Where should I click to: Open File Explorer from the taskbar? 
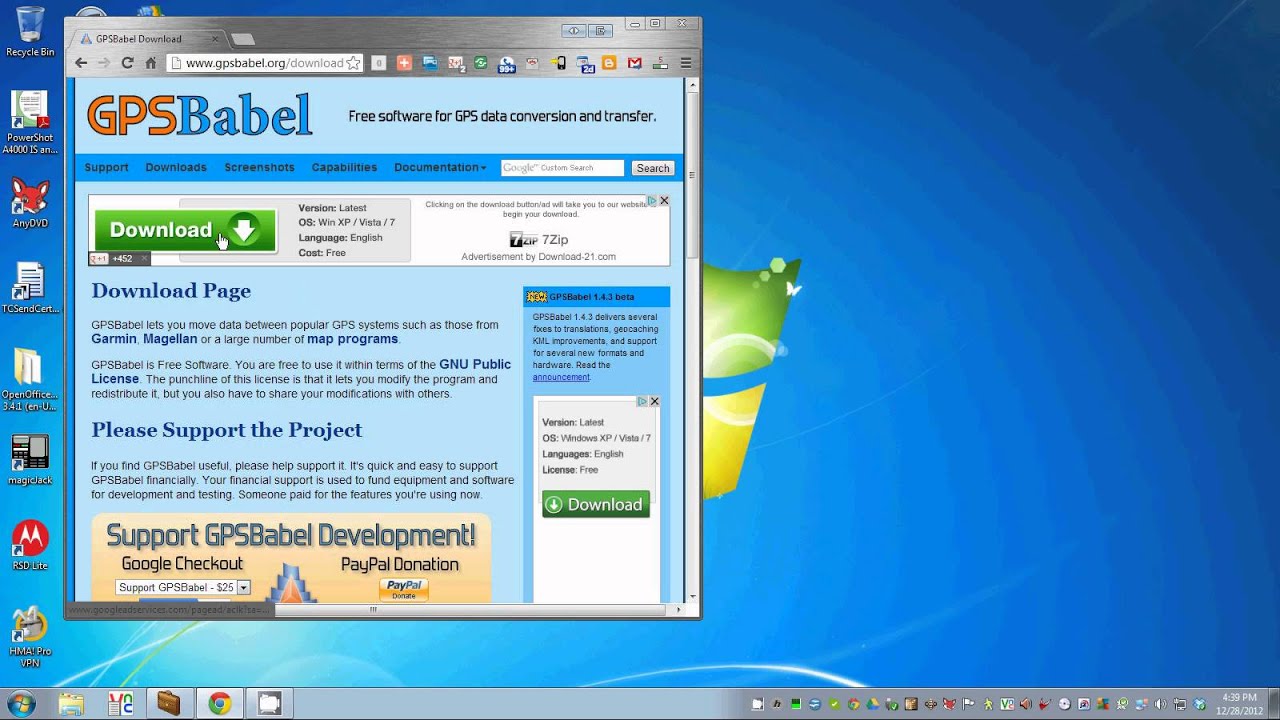coord(71,703)
